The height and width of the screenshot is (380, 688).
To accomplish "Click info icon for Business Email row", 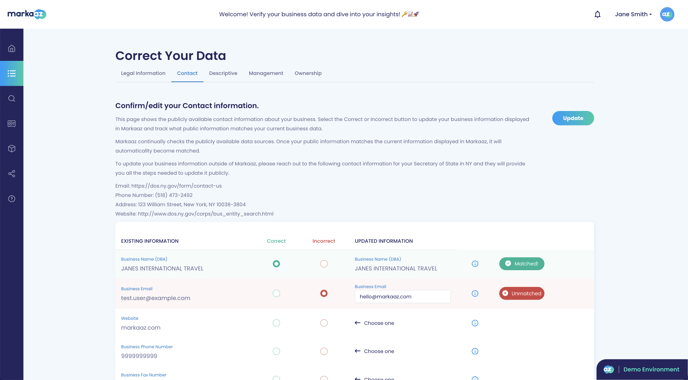I will coord(475,294).
